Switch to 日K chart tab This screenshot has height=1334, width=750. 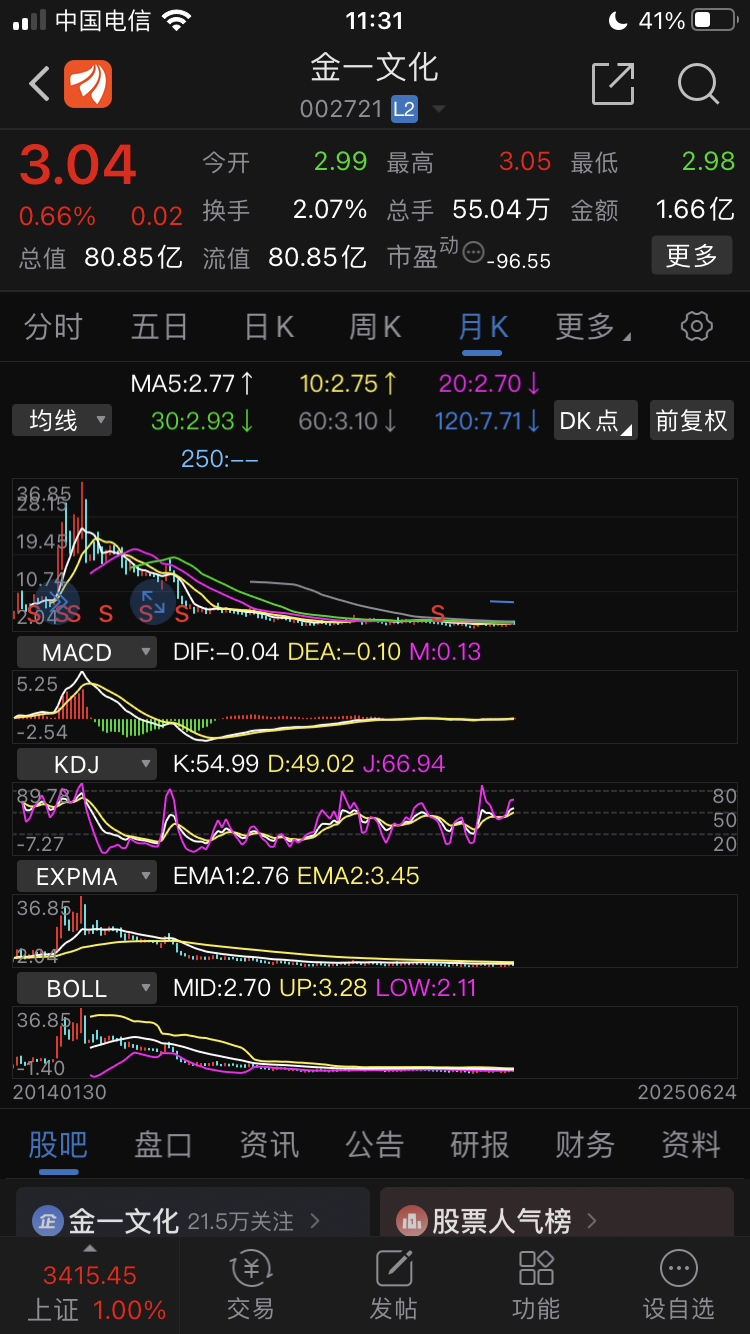[x=269, y=326]
